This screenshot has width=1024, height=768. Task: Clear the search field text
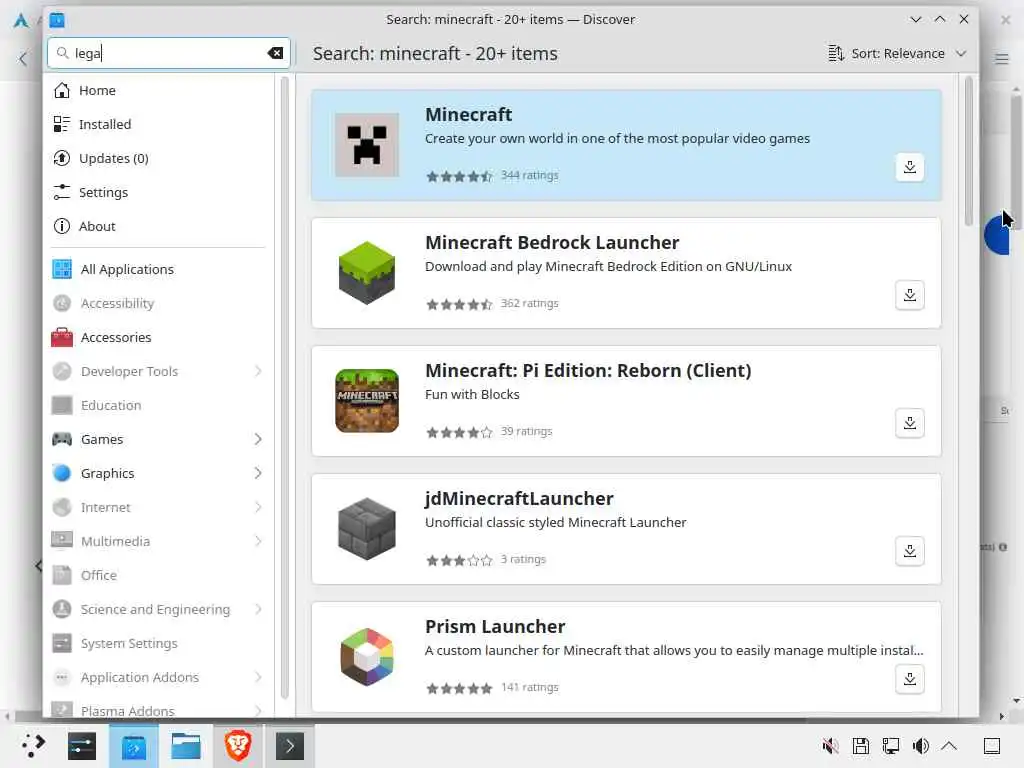275,54
